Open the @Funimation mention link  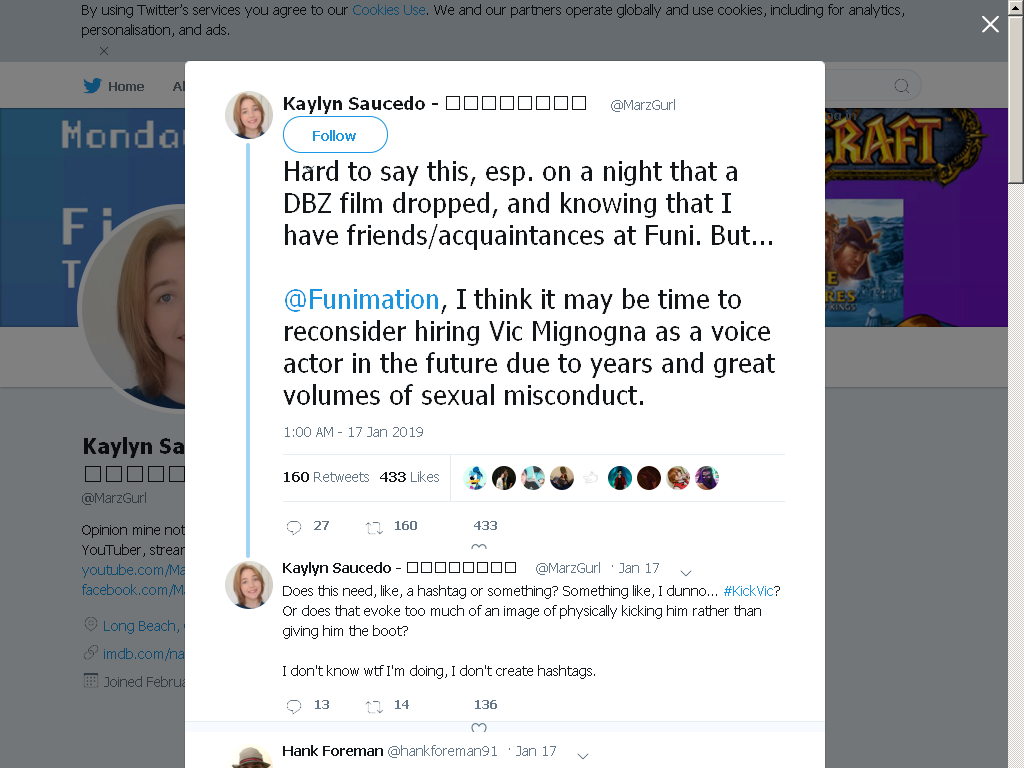pos(361,300)
